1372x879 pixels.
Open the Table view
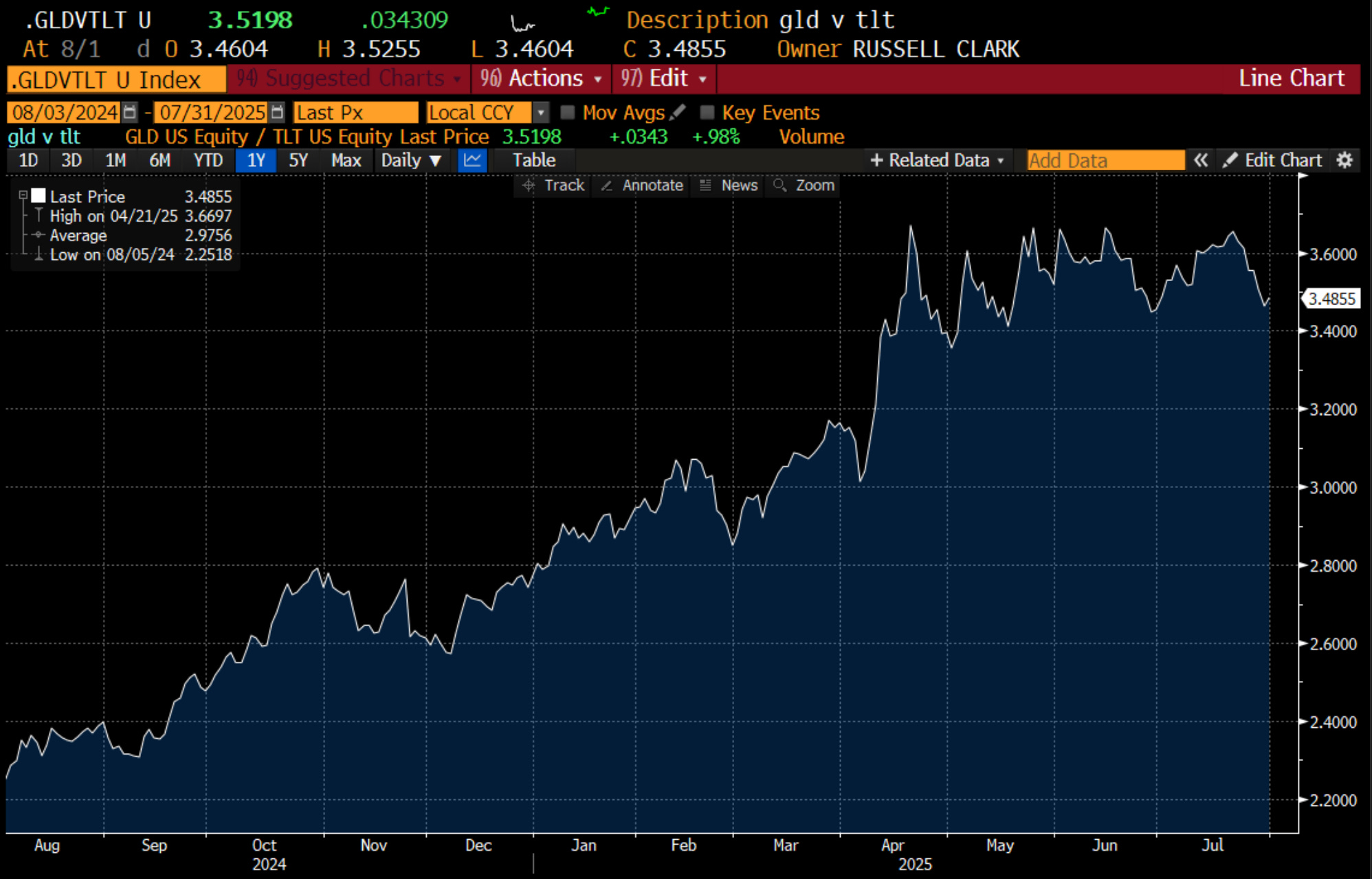pyautogui.click(x=533, y=160)
